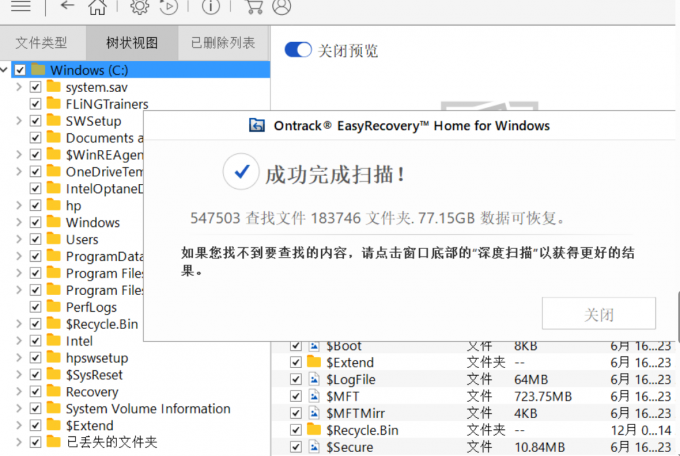
Task: Uncheck the Users folder checkbox
Action: coord(36,239)
